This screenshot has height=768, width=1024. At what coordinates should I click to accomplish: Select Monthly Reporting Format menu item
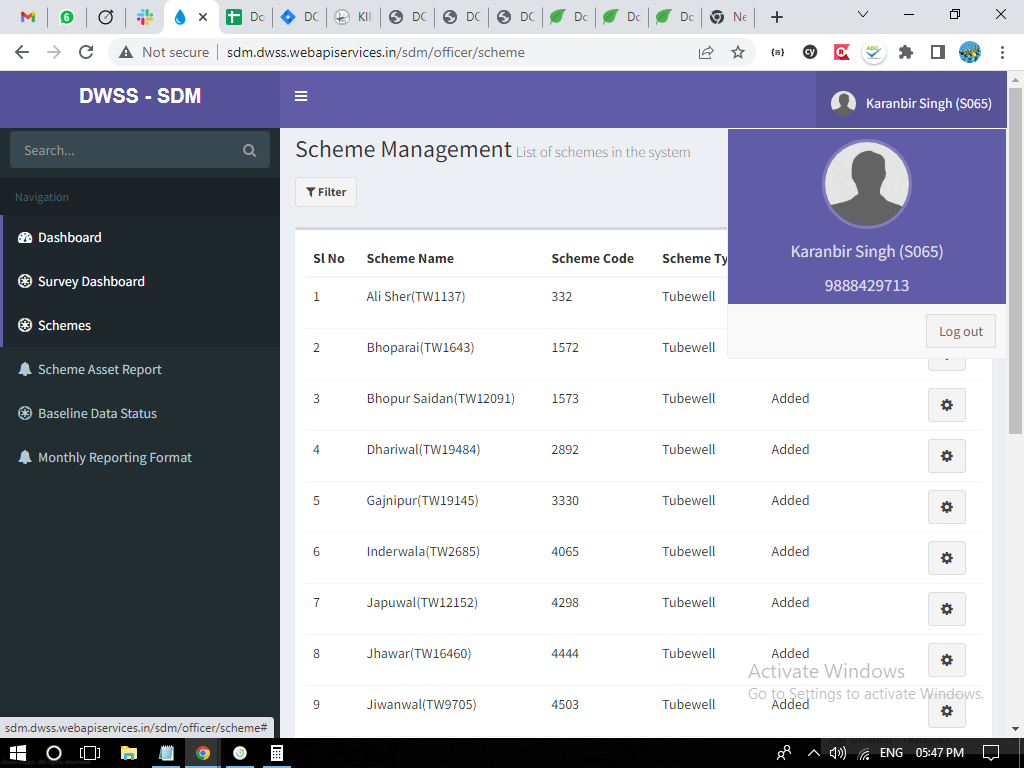(x=115, y=457)
